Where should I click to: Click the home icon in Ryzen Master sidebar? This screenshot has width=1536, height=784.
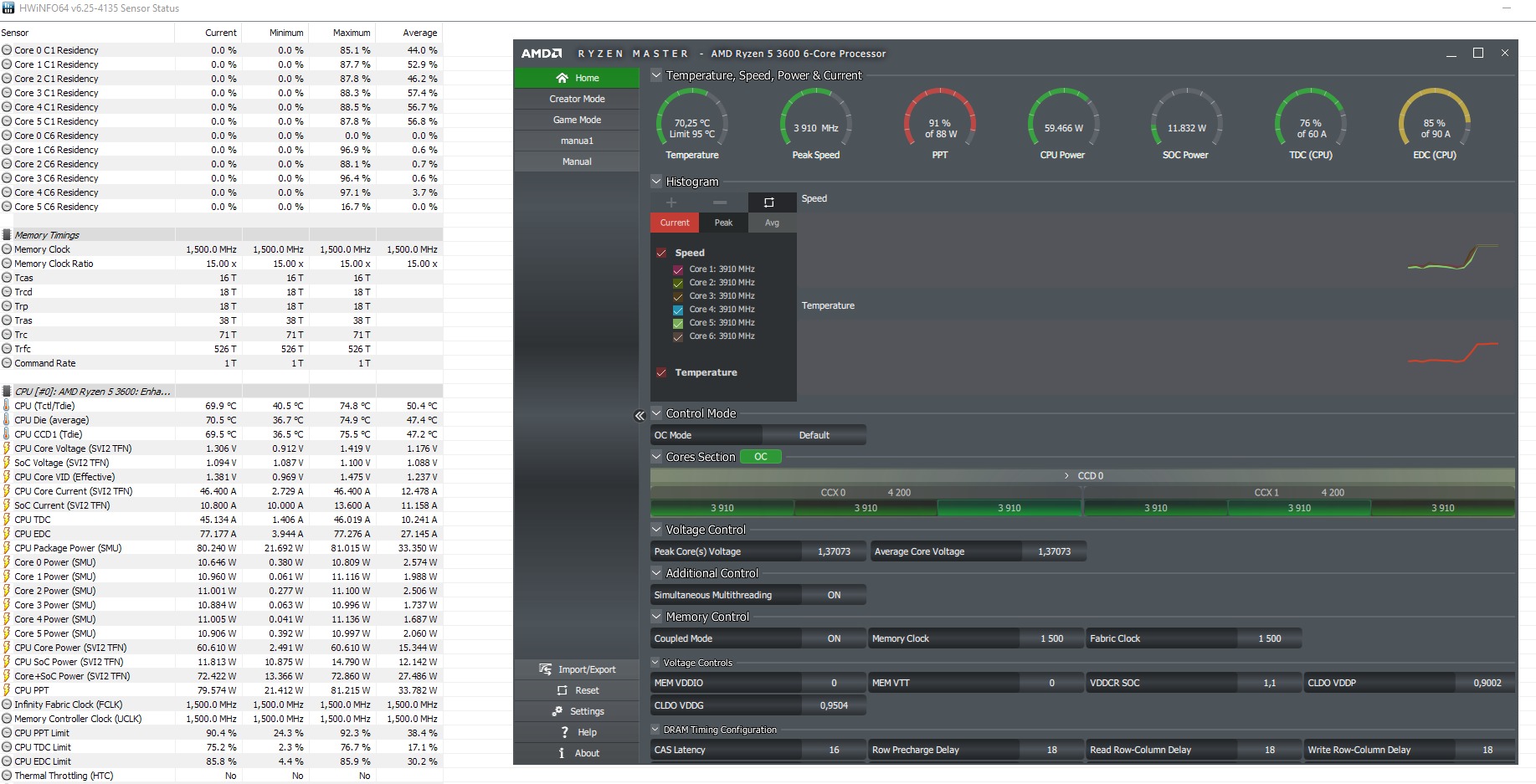[x=563, y=78]
